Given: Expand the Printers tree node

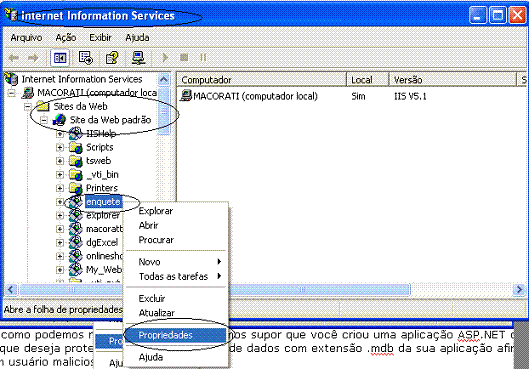Looking at the screenshot, I should [60, 188].
